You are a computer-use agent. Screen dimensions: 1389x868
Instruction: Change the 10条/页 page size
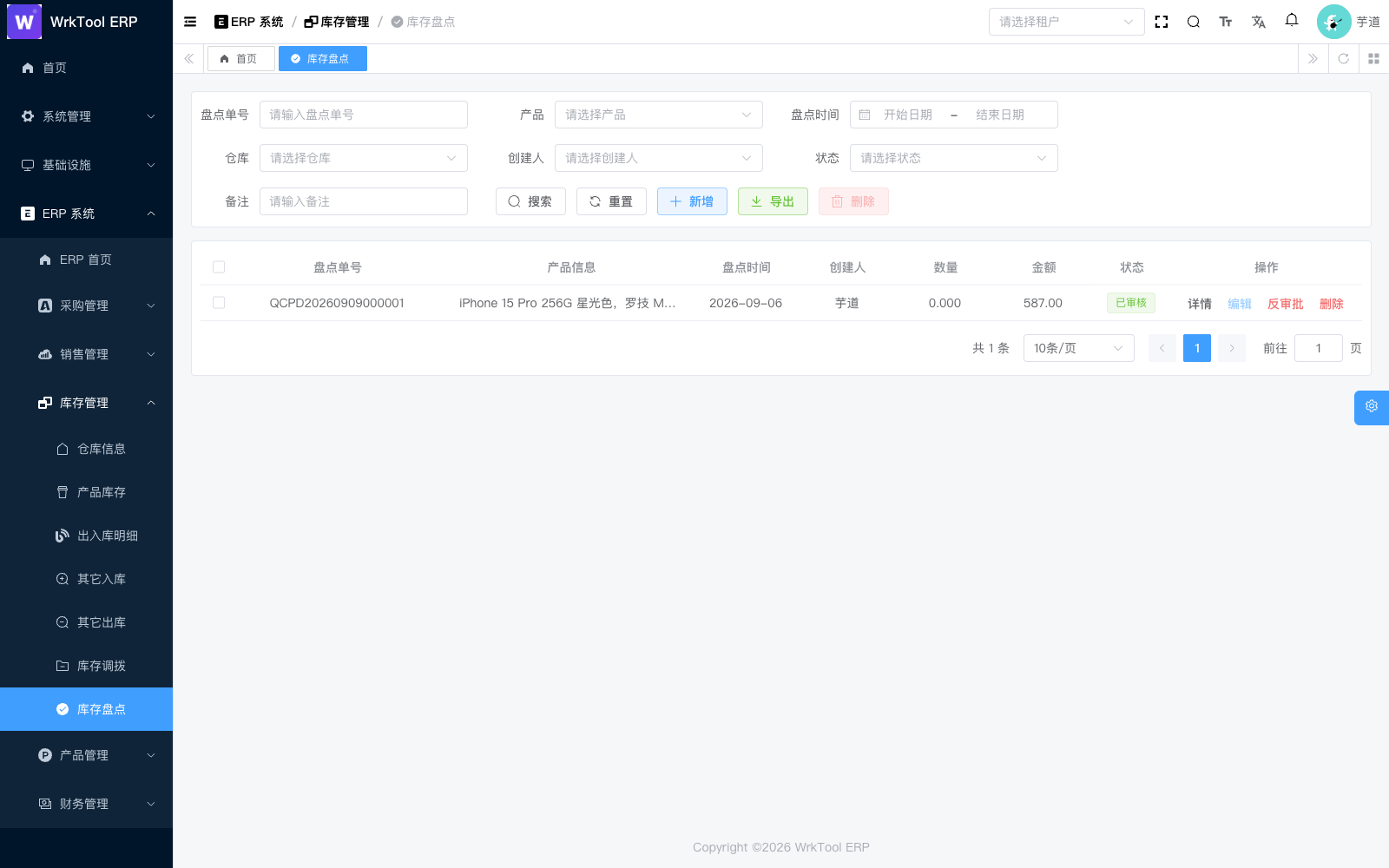pyautogui.click(x=1078, y=348)
